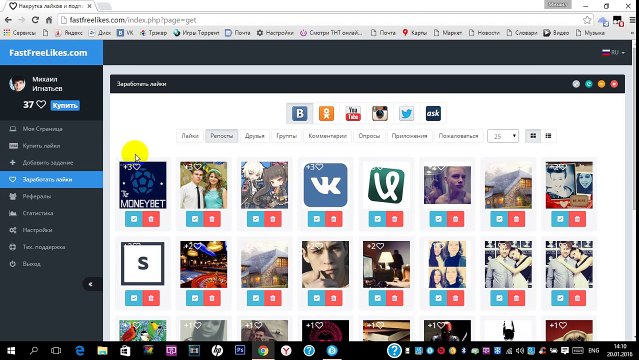The width and height of the screenshot is (639, 360).
Task: Open the Опросы tab
Action: tap(369, 136)
